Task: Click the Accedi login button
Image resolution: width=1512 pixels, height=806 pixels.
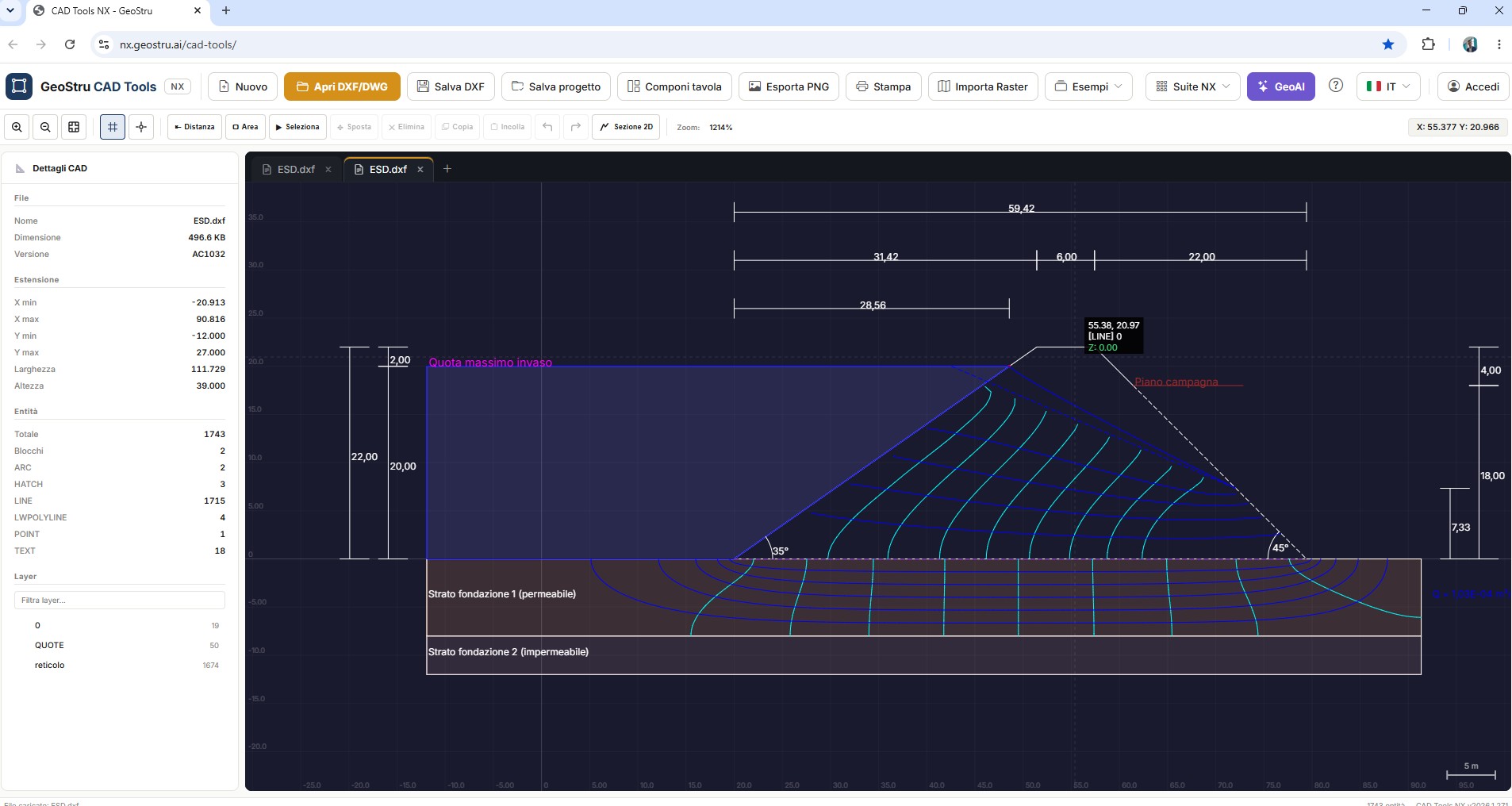Action: coord(1473,86)
